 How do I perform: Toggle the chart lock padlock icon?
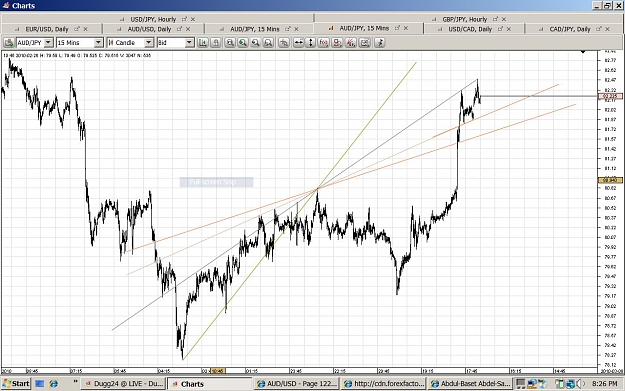[x=216, y=43]
